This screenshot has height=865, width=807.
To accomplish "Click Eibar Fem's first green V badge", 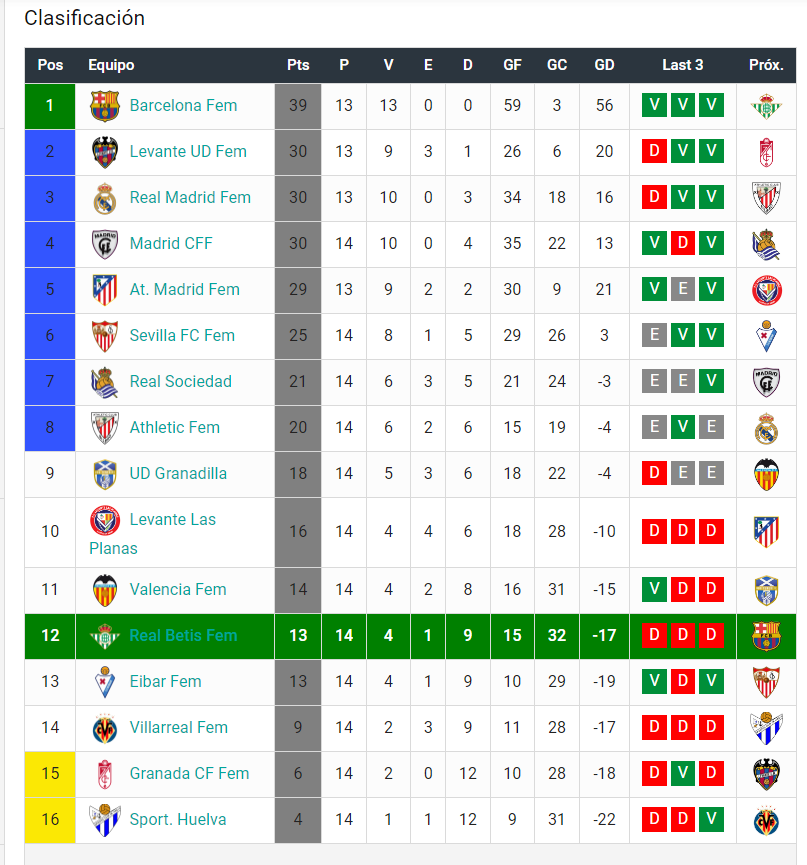I will click(654, 681).
